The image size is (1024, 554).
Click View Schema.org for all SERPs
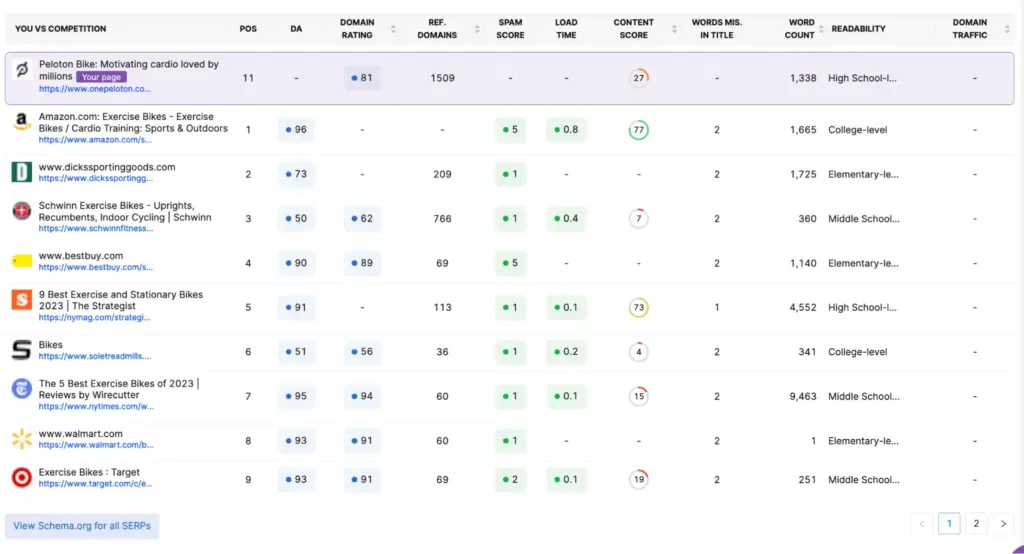point(82,526)
